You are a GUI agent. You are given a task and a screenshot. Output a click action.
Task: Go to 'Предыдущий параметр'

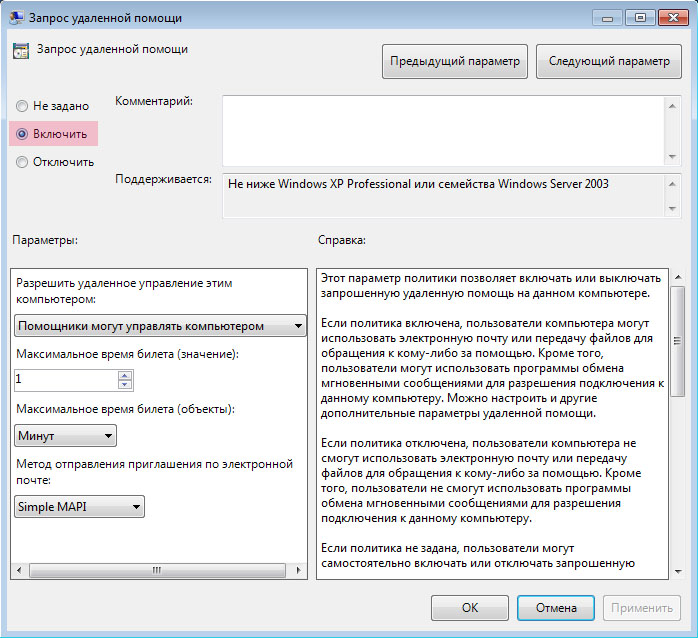455,61
